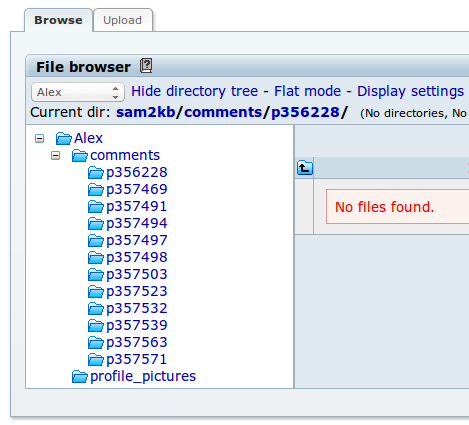Open the p357532 folder in tree
The height and width of the screenshot is (425, 469).
137,308
